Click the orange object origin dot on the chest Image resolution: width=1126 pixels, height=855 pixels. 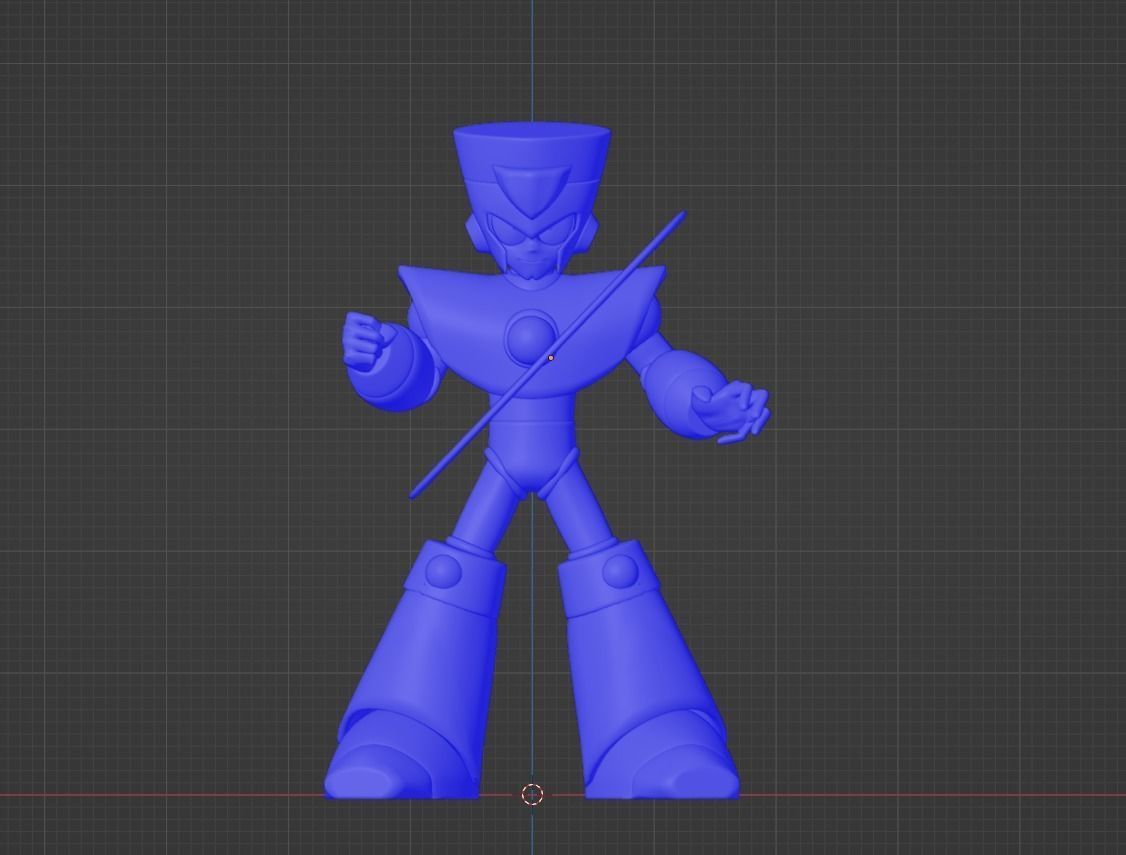(551, 358)
